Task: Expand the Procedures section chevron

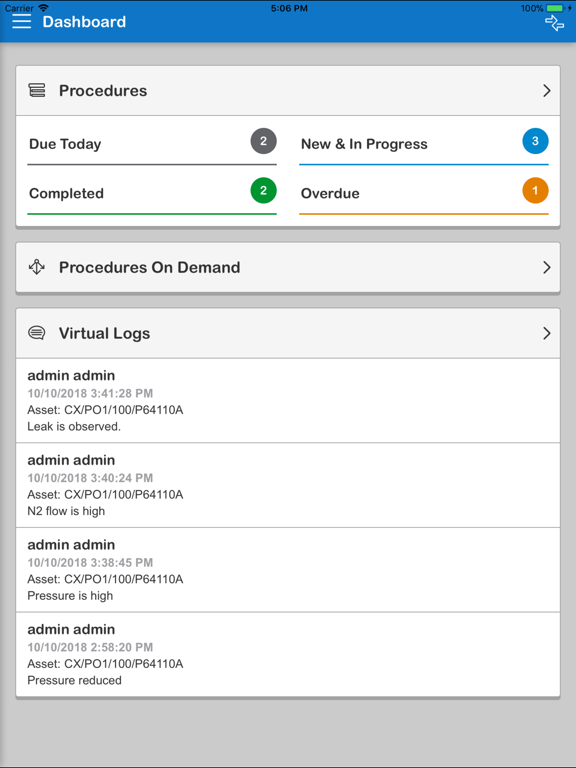Action: [x=547, y=91]
